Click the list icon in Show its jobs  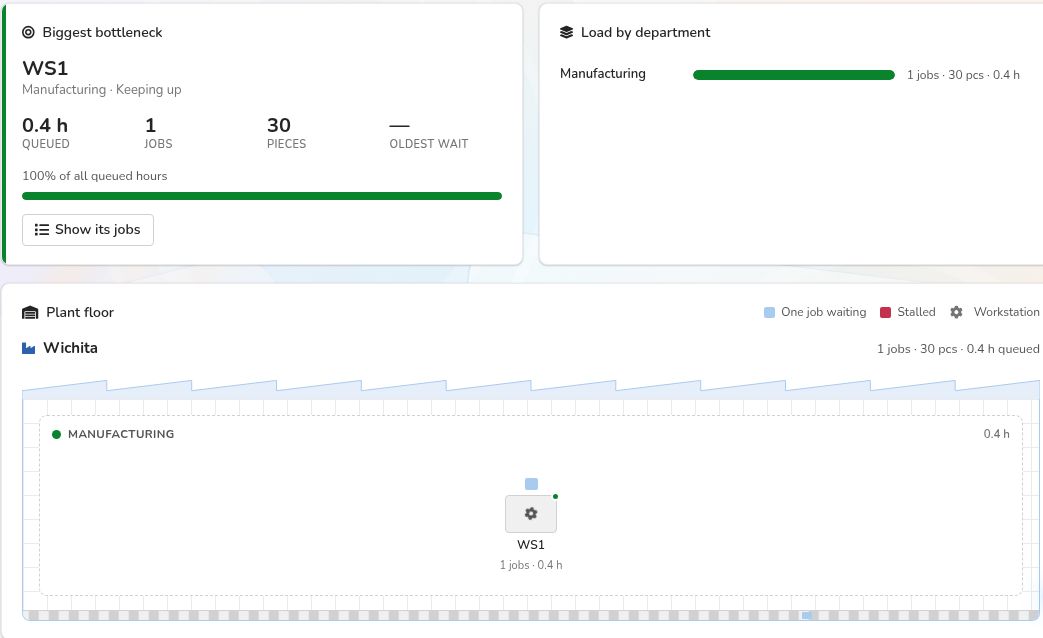click(41, 230)
